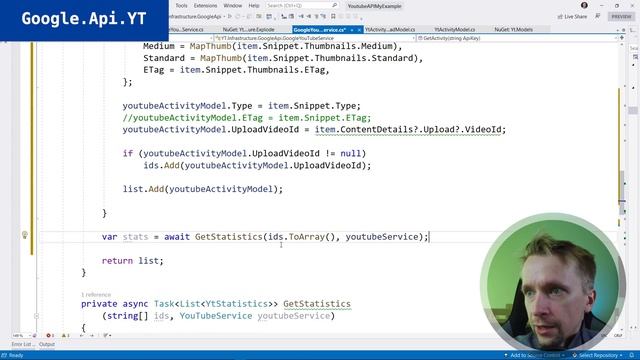
Task: Click the '1 reference' CodeLens link
Action: (x=96, y=294)
